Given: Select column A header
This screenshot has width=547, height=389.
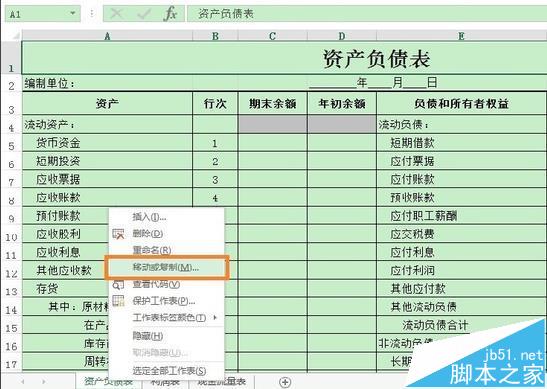Looking at the screenshot, I should [x=107, y=36].
